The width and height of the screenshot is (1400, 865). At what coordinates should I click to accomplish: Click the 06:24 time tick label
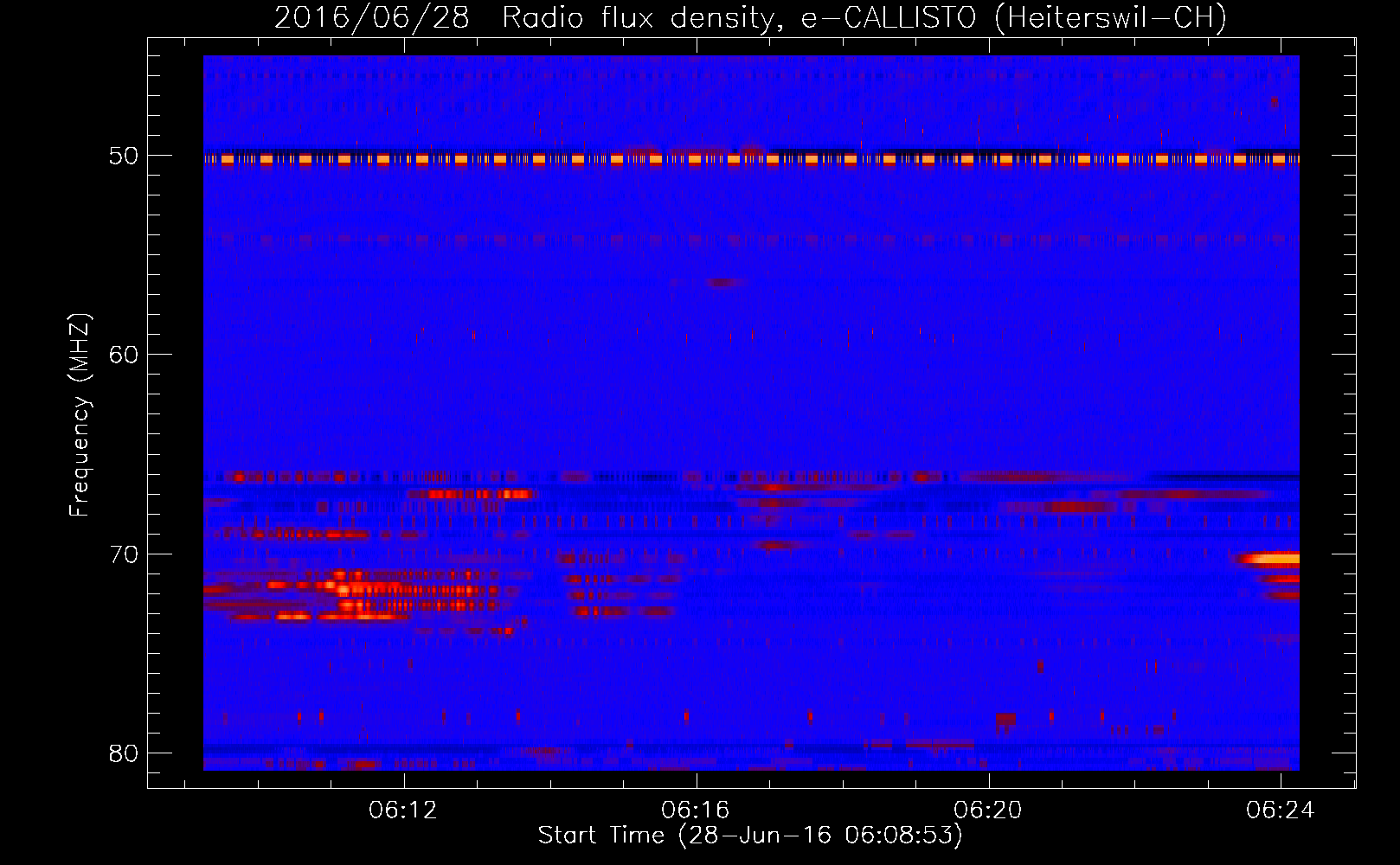(1281, 810)
